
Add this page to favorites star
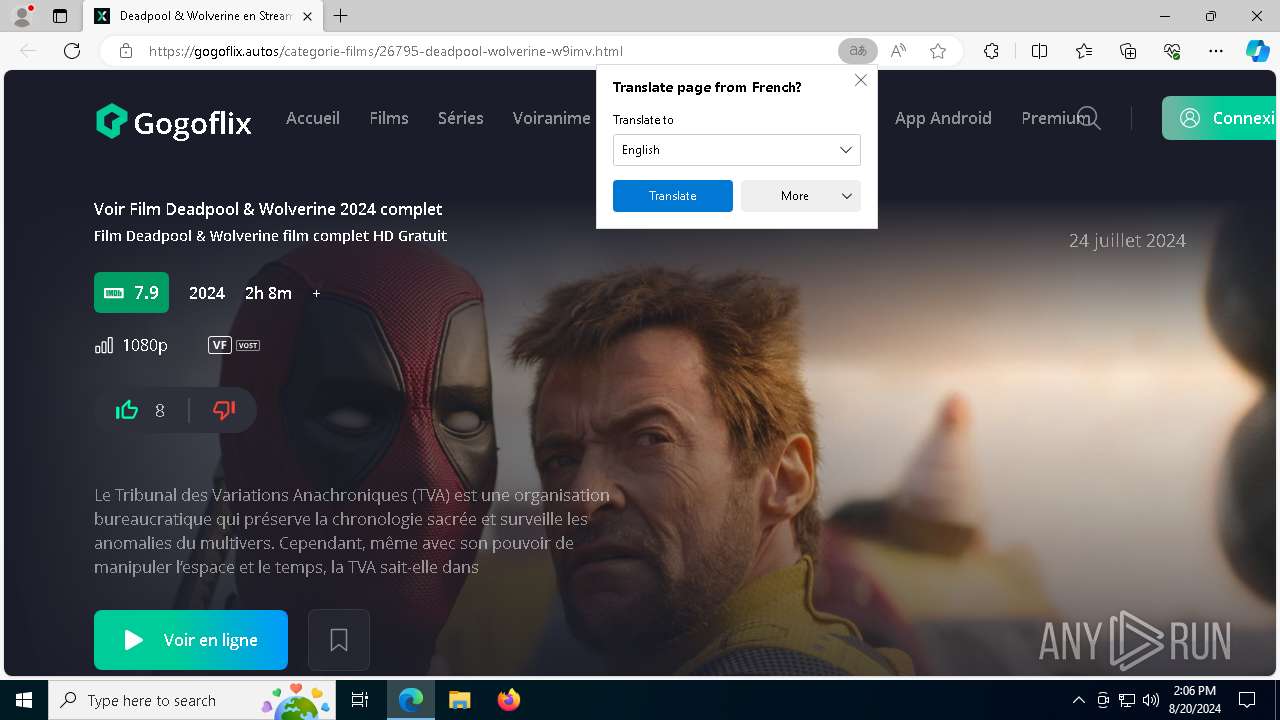(938, 51)
